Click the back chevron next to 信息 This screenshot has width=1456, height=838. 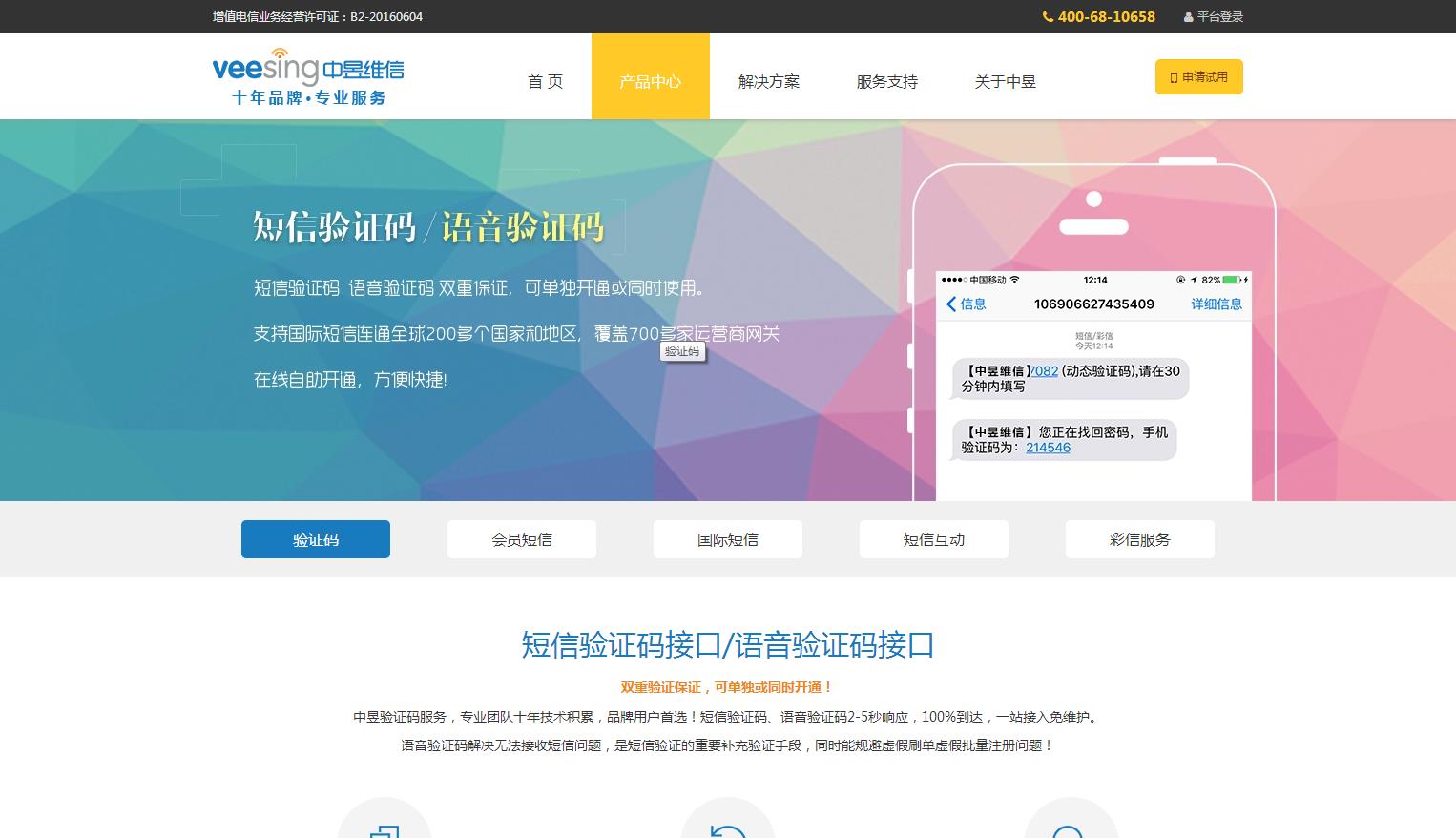pos(950,304)
